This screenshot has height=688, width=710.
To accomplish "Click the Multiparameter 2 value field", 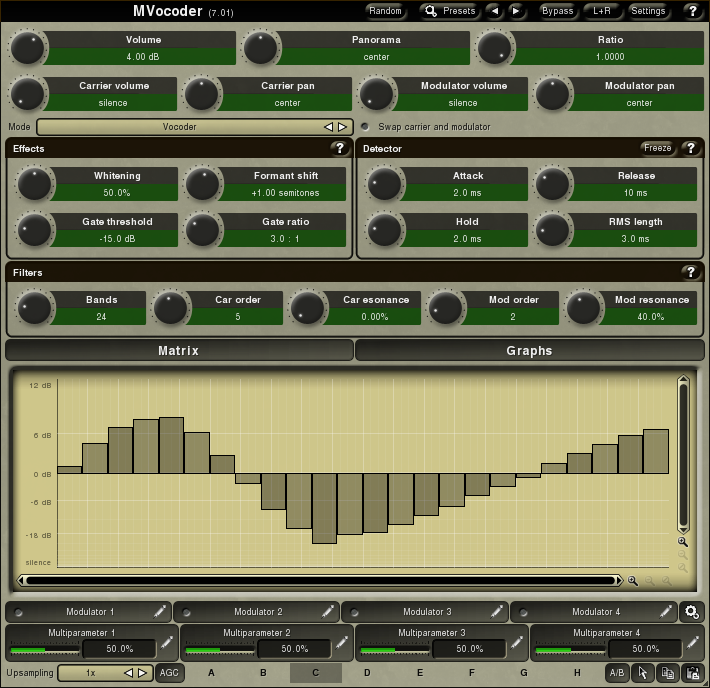I will tap(295, 649).
